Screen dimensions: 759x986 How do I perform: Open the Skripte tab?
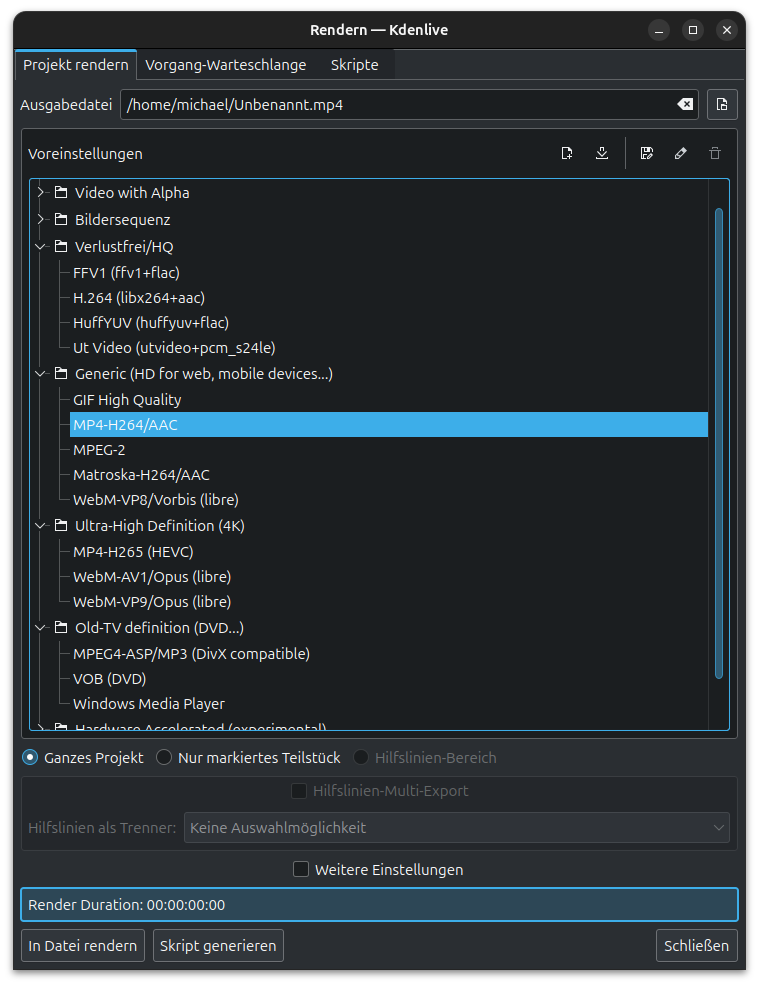tap(354, 65)
